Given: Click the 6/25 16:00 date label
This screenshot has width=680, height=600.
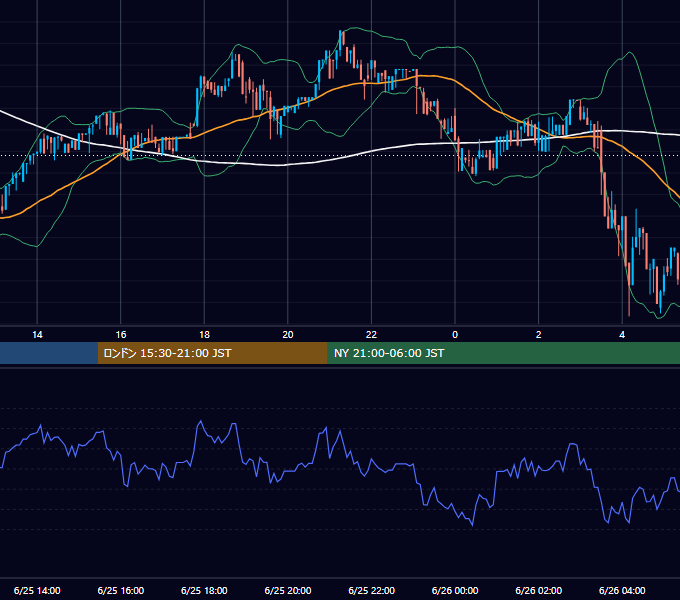Looking at the screenshot, I should [x=121, y=590].
